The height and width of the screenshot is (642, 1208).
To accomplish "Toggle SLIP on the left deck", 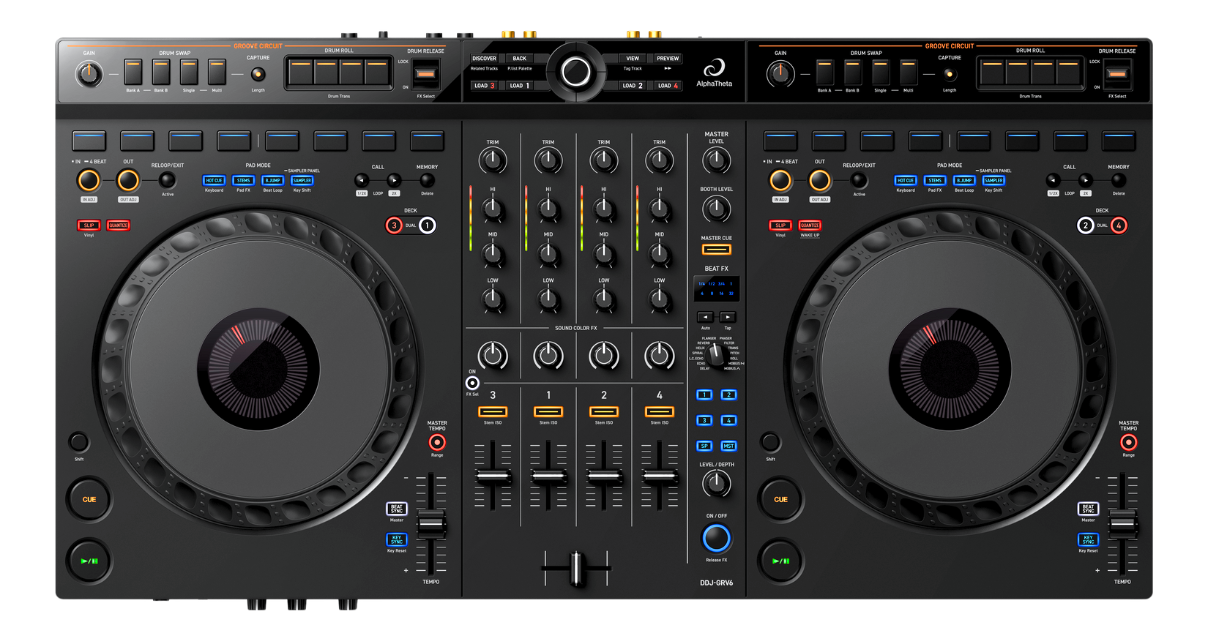I will (88, 225).
